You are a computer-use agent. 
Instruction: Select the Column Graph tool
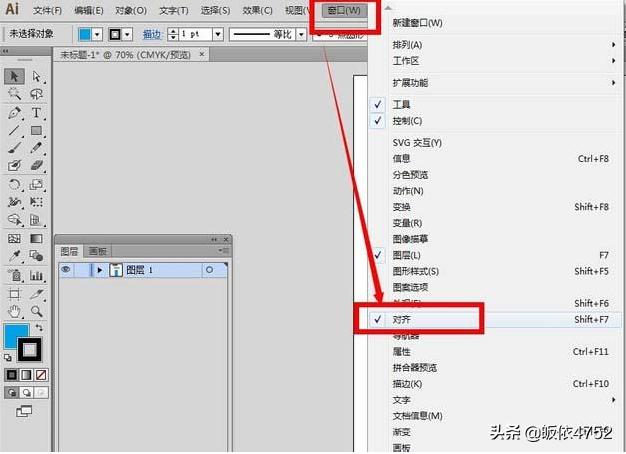point(37,275)
